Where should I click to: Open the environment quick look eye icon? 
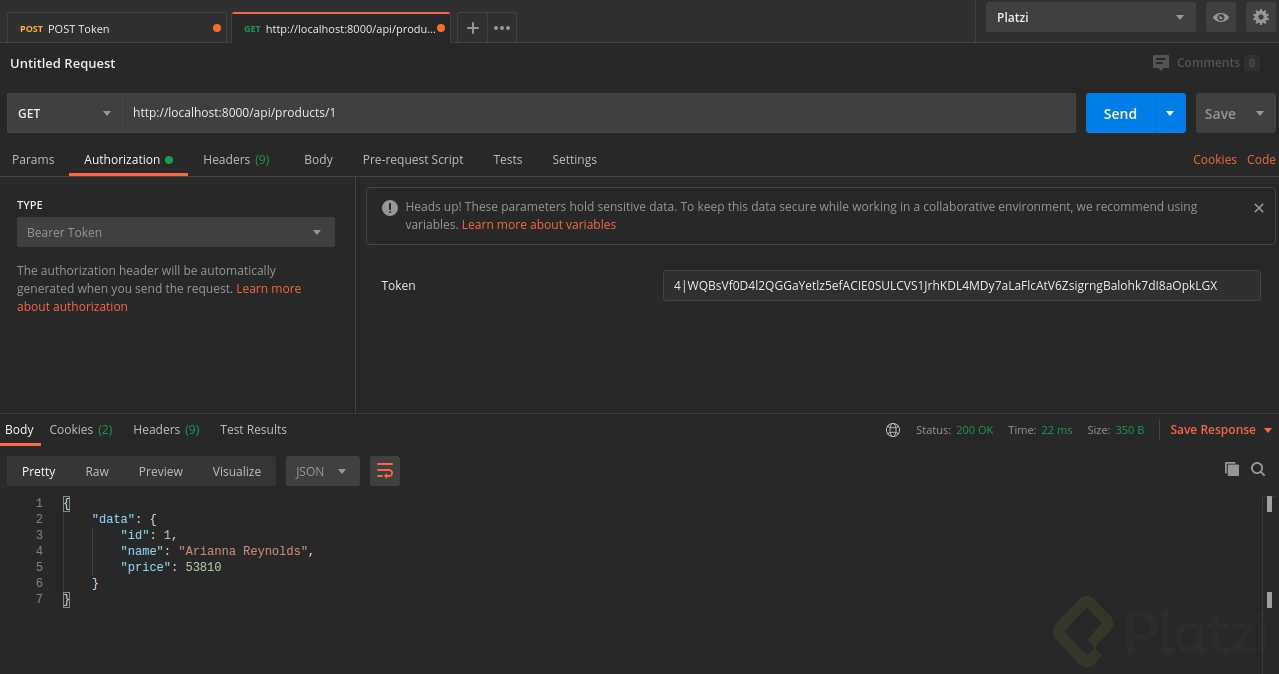(x=1220, y=17)
